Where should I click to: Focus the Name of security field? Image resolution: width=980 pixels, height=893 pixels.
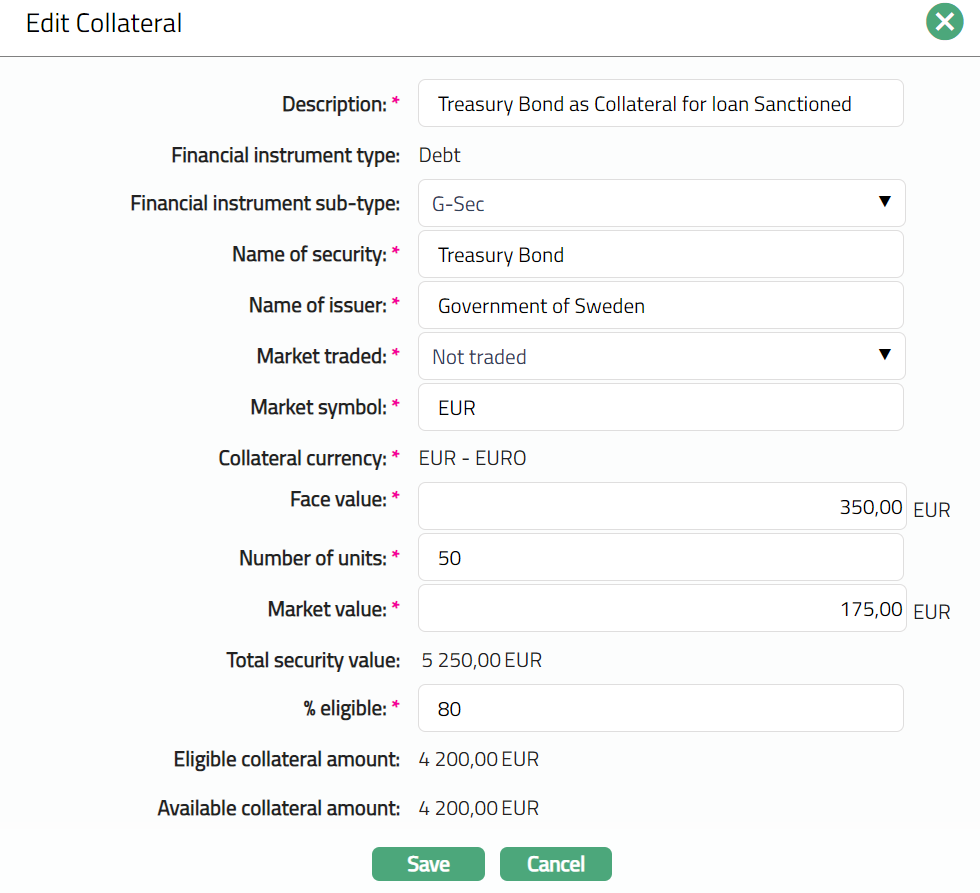[660, 255]
